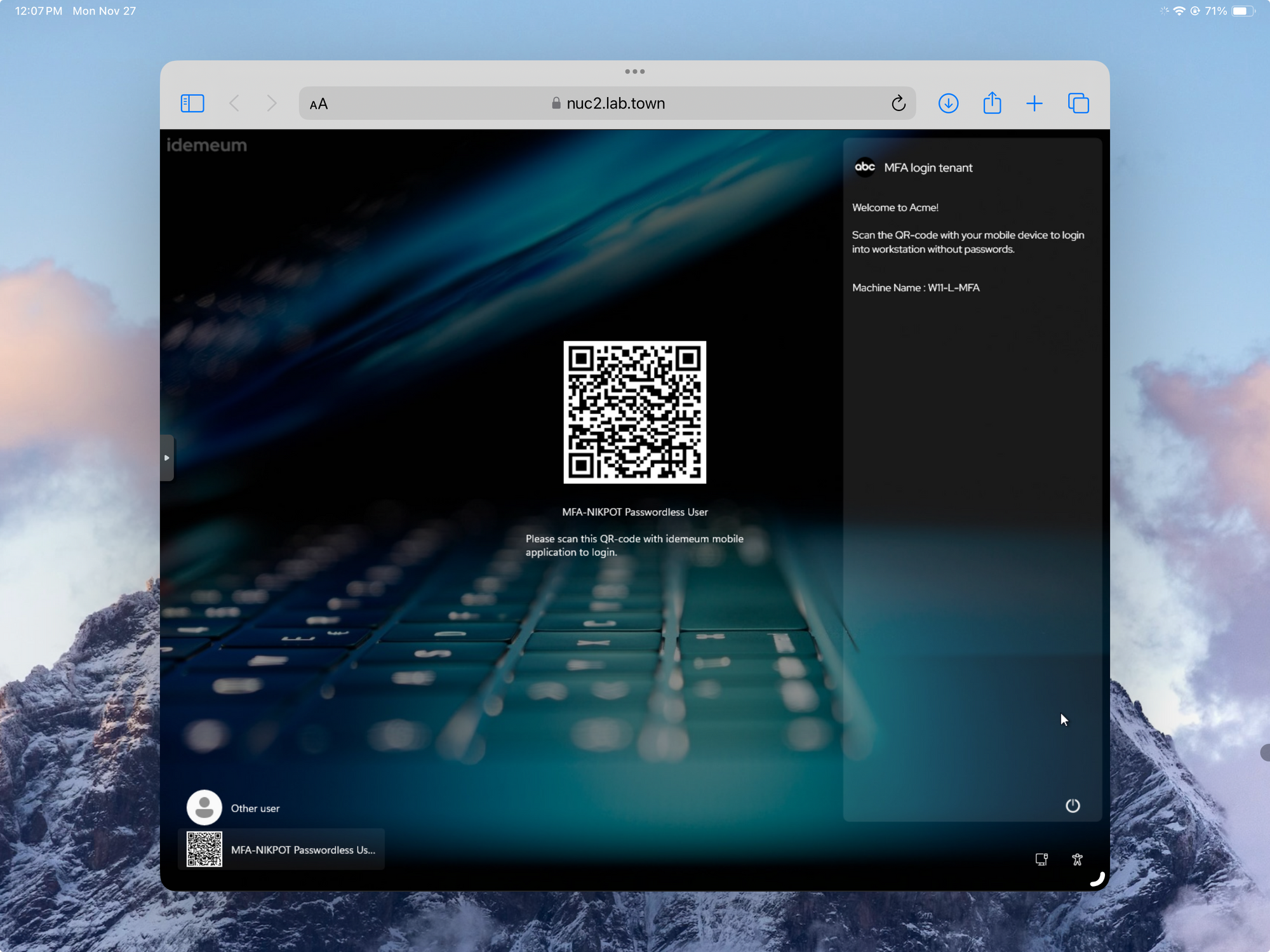This screenshot has height=952, width=1270.
Task: Open the accessibility options icon
Action: pyautogui.click(x=1078, y=860)
